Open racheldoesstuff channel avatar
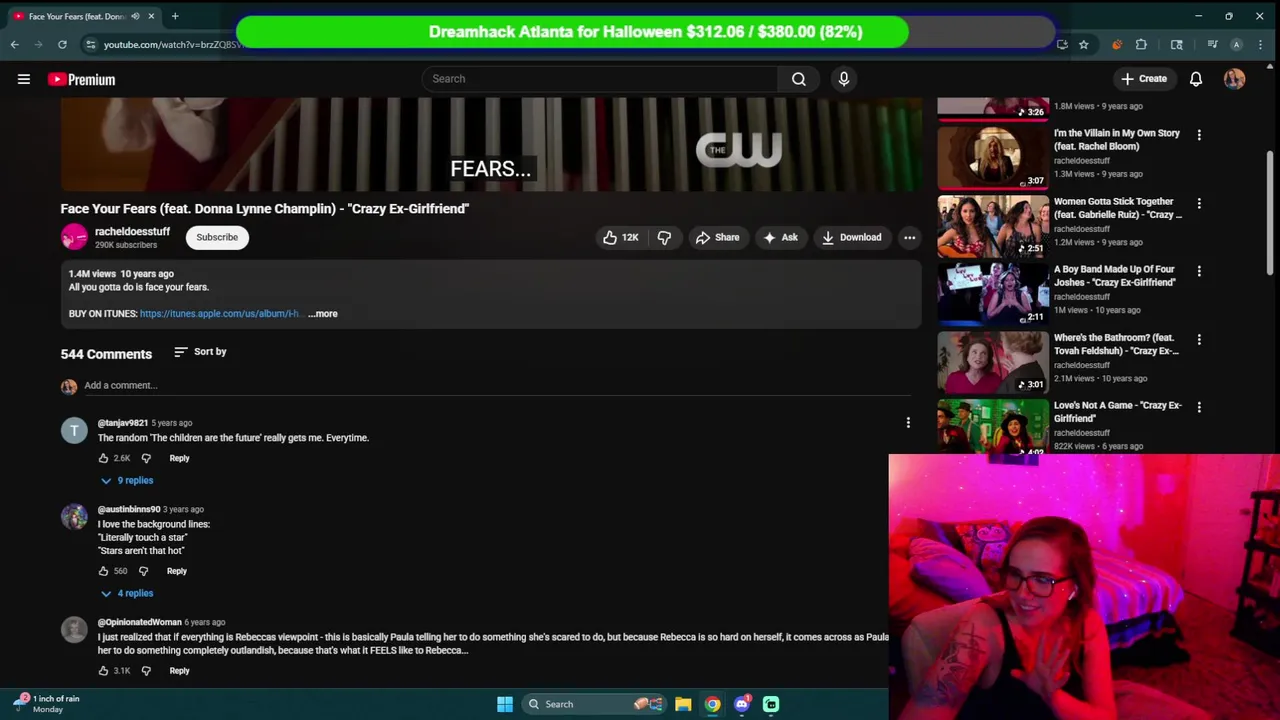Screen dimensions: 1280x720 pos(74,237)
